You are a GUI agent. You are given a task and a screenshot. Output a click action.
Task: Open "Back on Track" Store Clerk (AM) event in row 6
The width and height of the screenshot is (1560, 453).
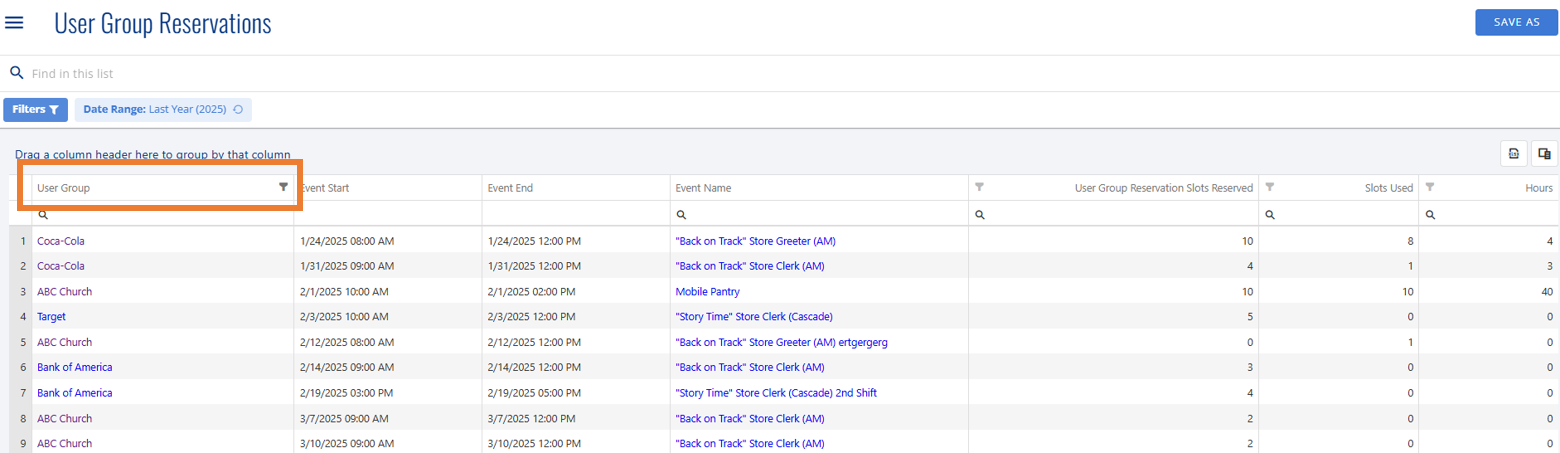(x=750, y=367)
